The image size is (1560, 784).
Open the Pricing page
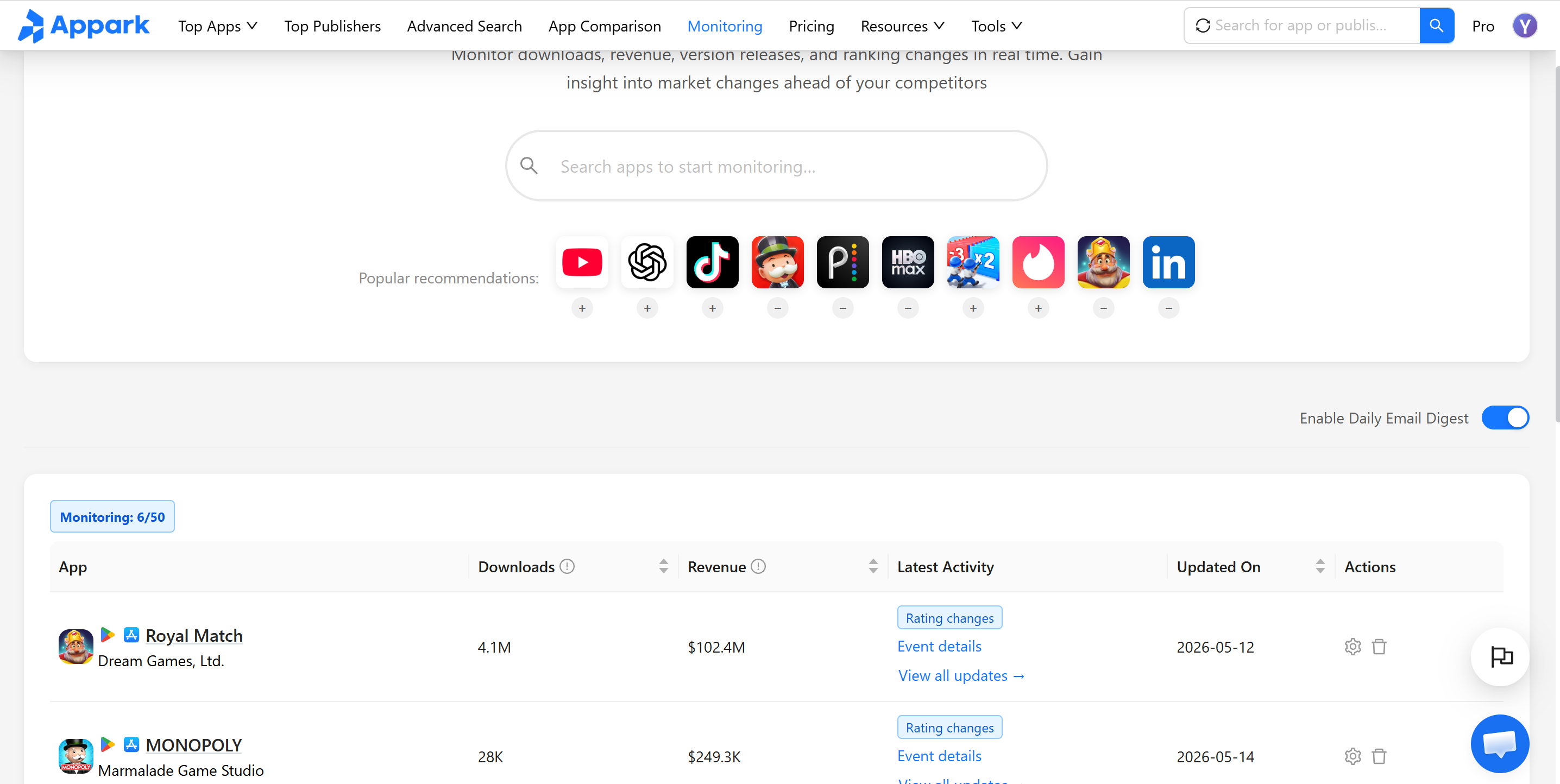(812, 26)
